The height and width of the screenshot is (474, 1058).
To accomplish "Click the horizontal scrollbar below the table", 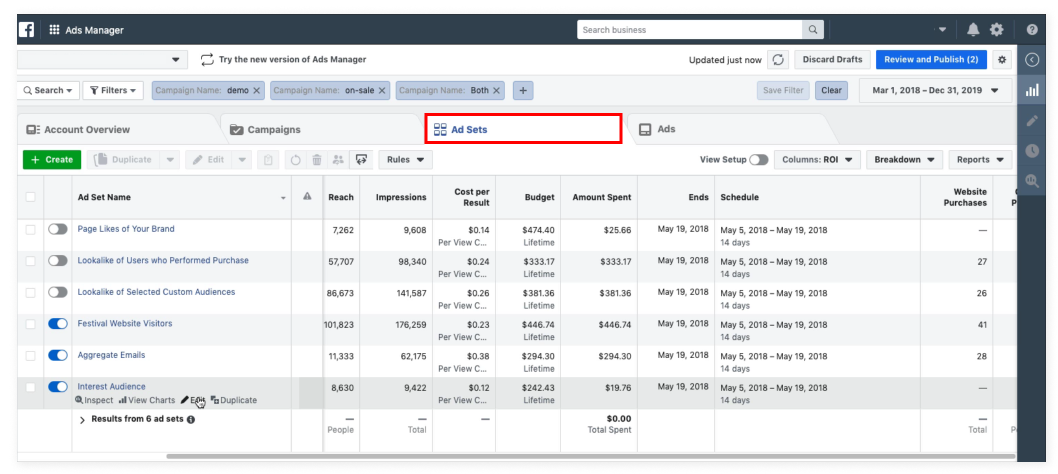I will pos(590,456).
